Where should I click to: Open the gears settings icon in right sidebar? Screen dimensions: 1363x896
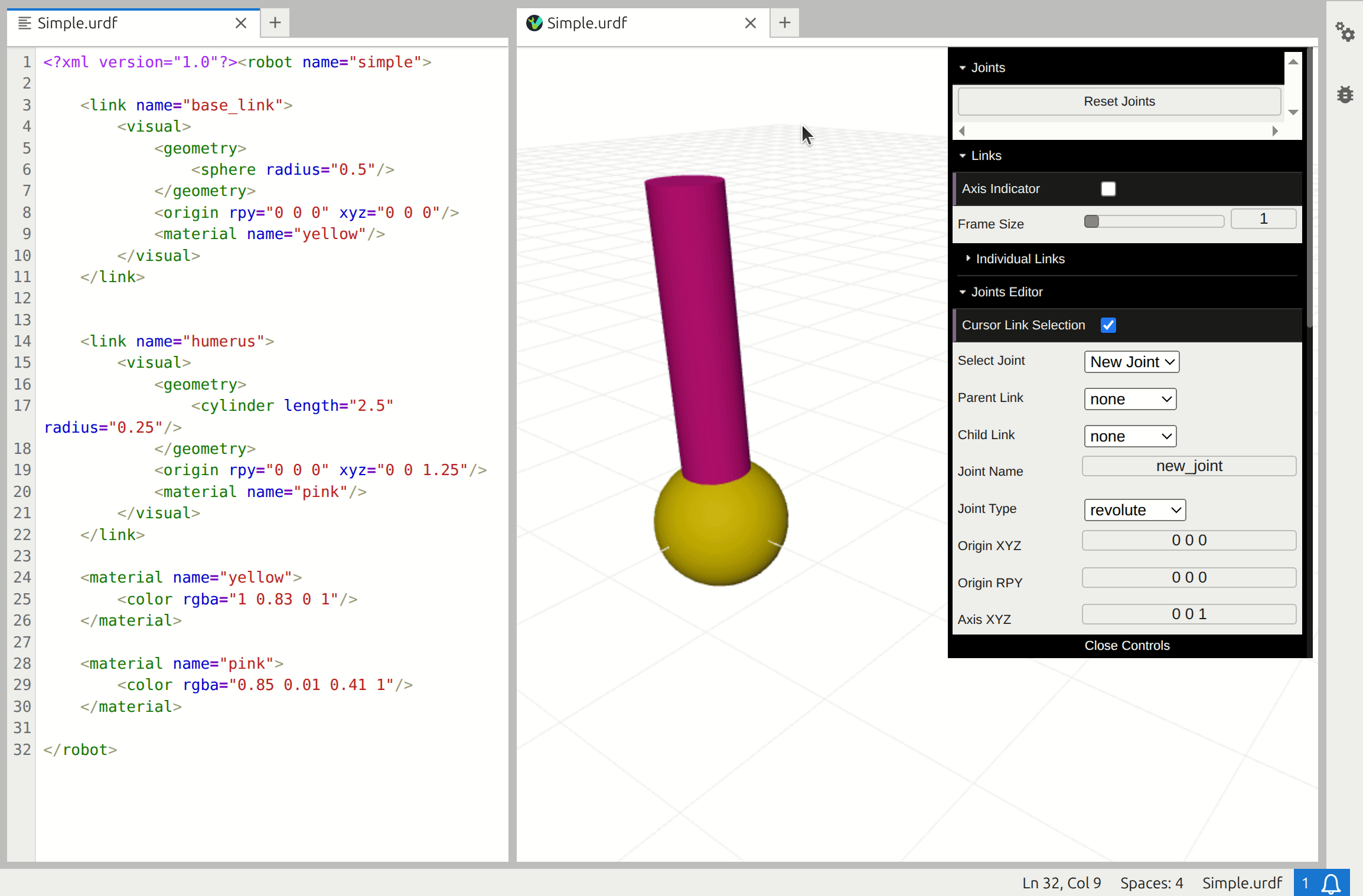(1345, 32)
